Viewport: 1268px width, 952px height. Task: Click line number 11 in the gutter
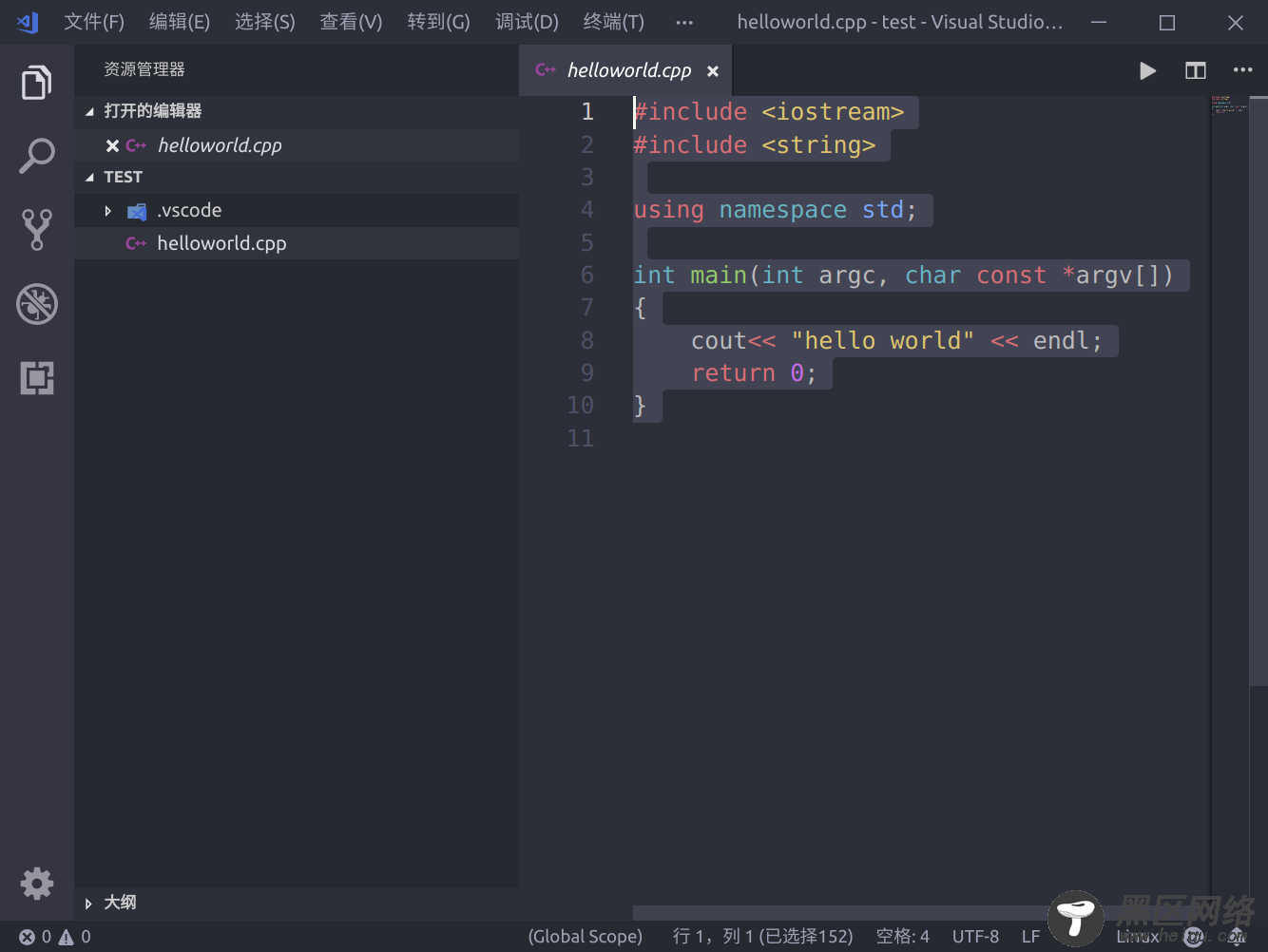pos(581,439)
